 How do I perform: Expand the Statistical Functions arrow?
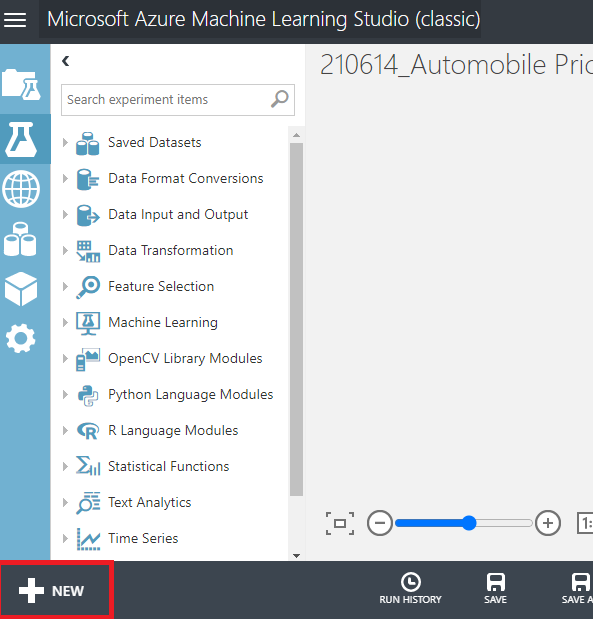(x=66, y=467)
